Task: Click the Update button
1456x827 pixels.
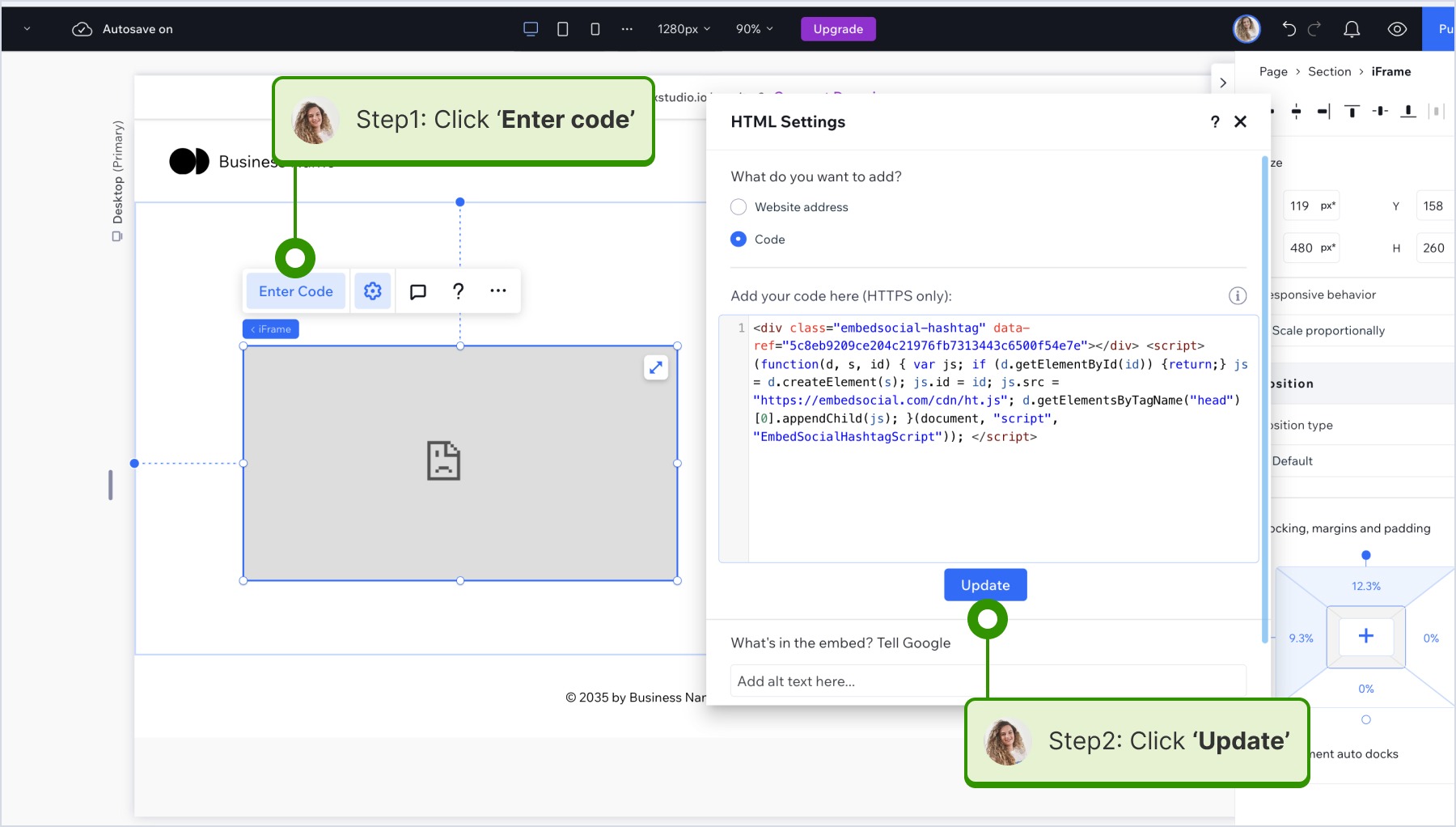Action: [x=985, y=585]
